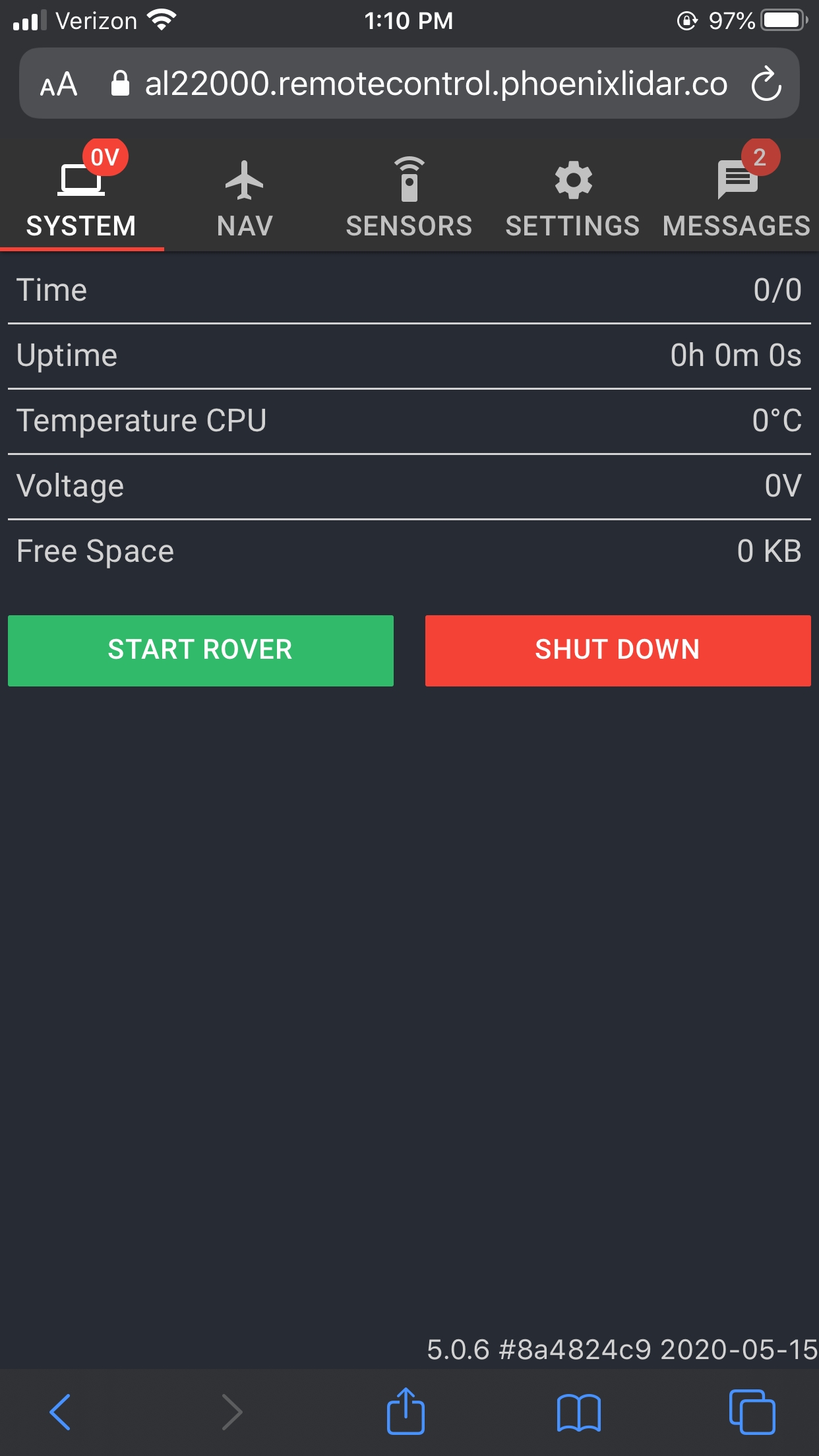Tap the URL address field
This screenshot has height=1456, width=819.
(x=435, y=84)
